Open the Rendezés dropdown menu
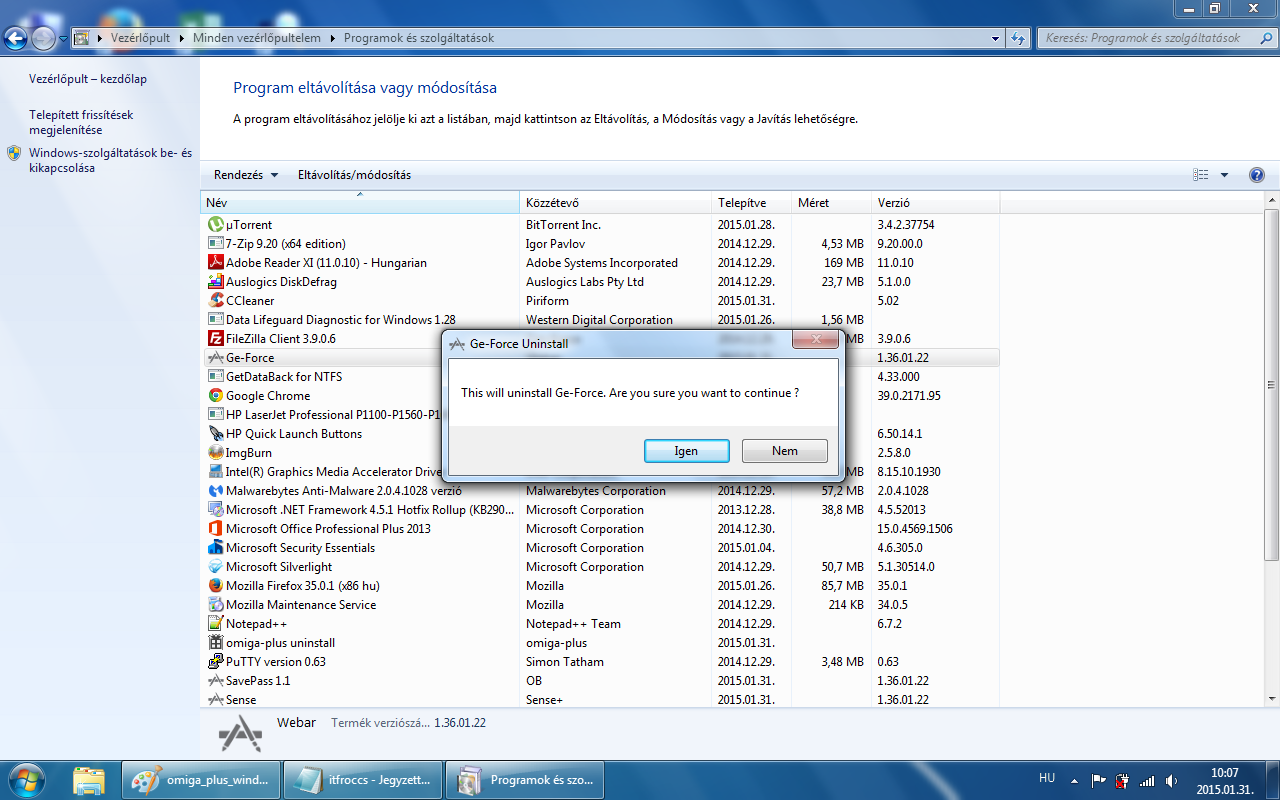This screenshot has width=1280, height=800. (x=246, y=175)
